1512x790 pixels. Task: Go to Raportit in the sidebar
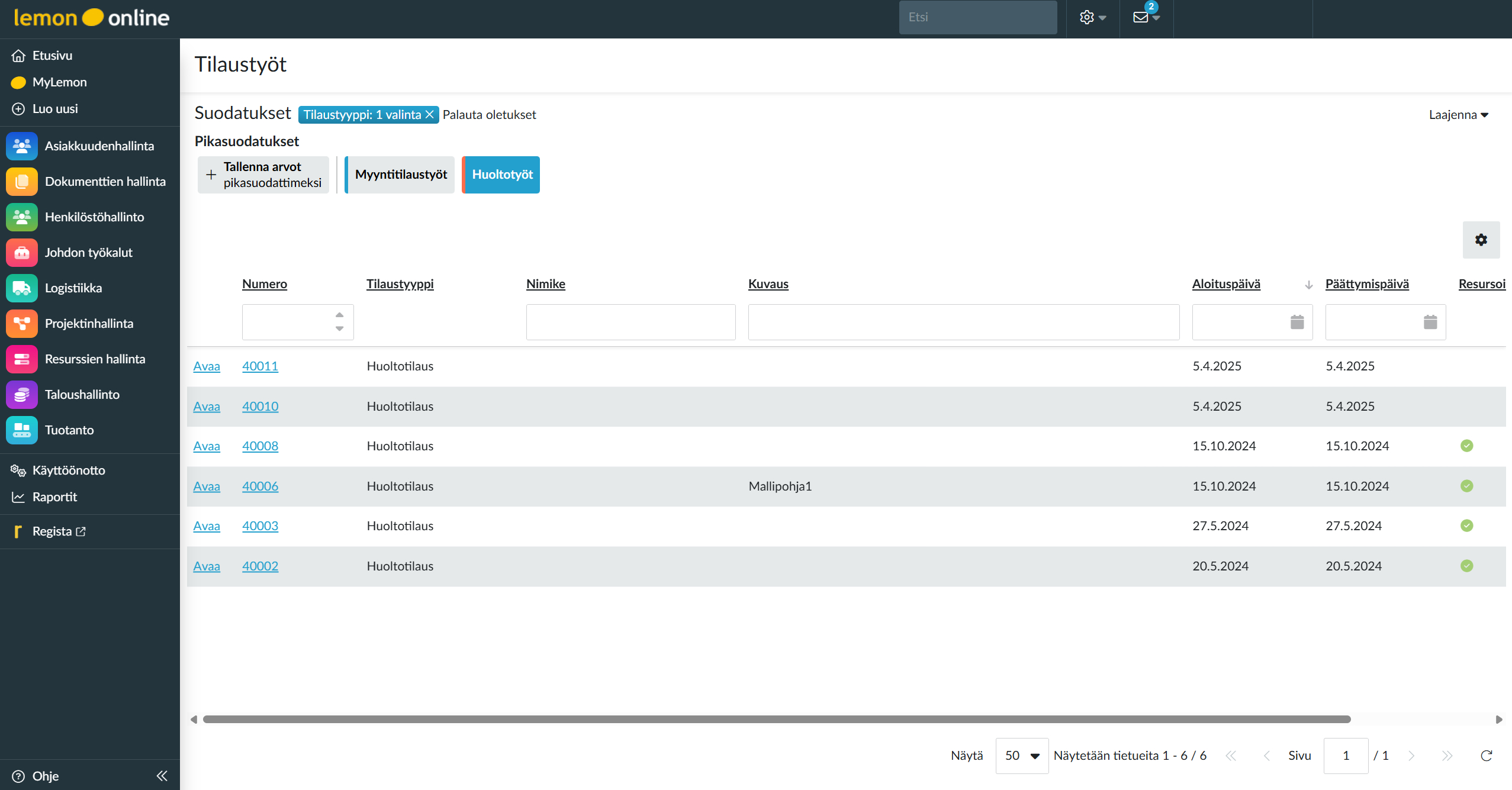click(x=54, y=497)
